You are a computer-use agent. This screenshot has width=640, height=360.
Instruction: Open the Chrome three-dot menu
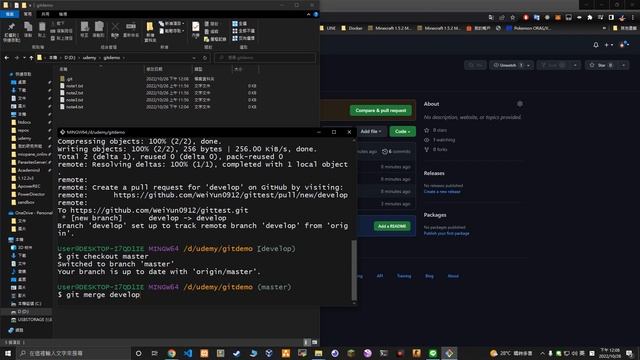632,17
